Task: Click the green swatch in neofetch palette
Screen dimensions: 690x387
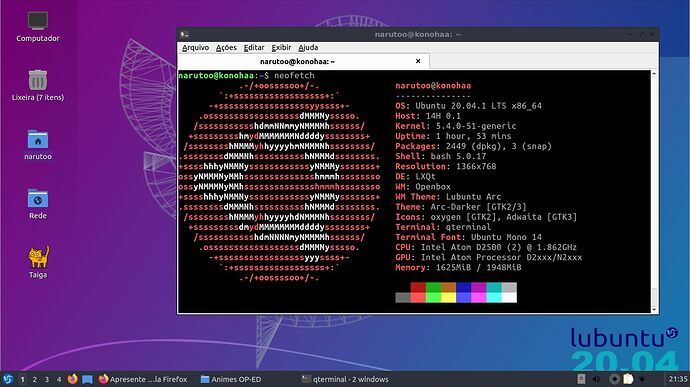Action: click(x=433, y=287)
